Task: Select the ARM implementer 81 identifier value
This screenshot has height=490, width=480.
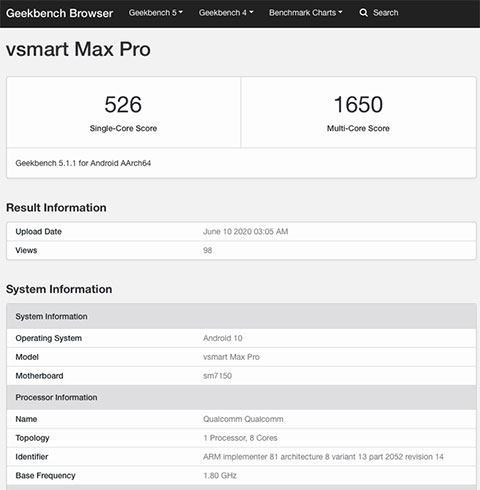Action: tap(323, 457)
